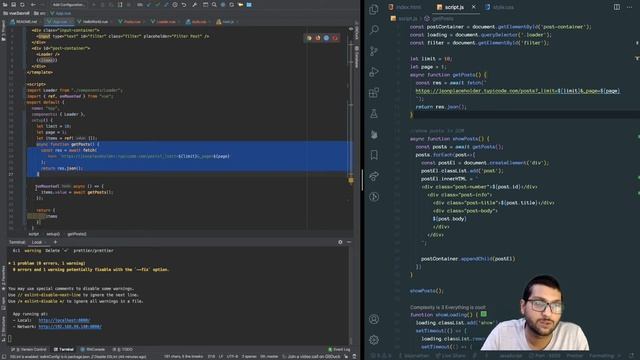This screenshot has width=640, height=360.
Task: Click the src folder in WebStorm breadcrumb
Action: tap(40, 13)
